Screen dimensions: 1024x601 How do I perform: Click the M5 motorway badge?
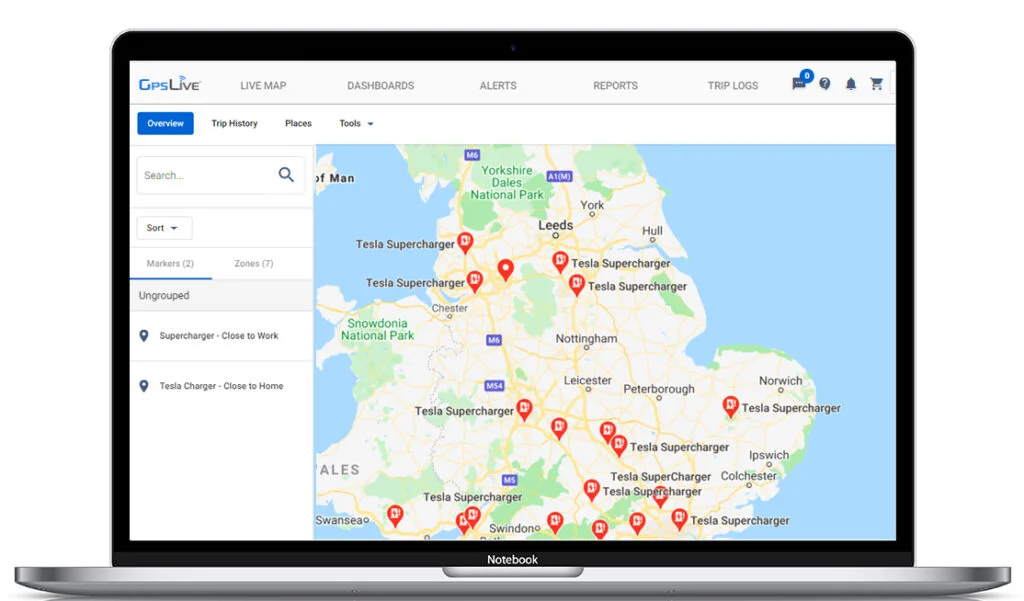coord(509,479)
